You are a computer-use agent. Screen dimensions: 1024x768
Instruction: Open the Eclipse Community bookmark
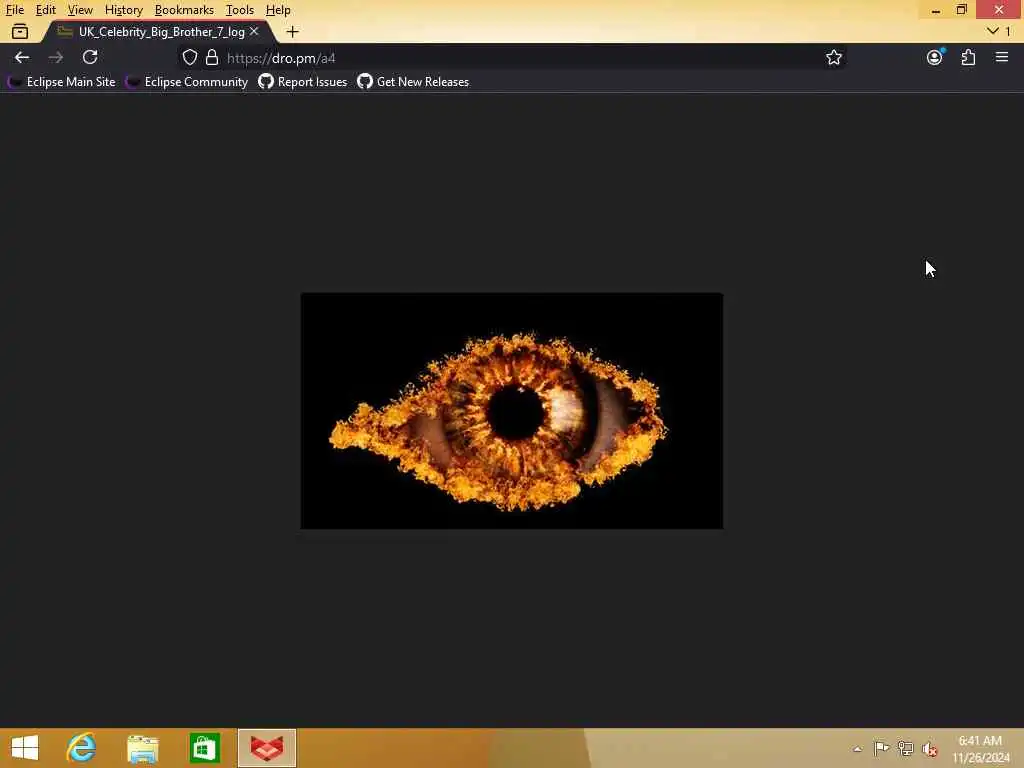pos(187,82)
